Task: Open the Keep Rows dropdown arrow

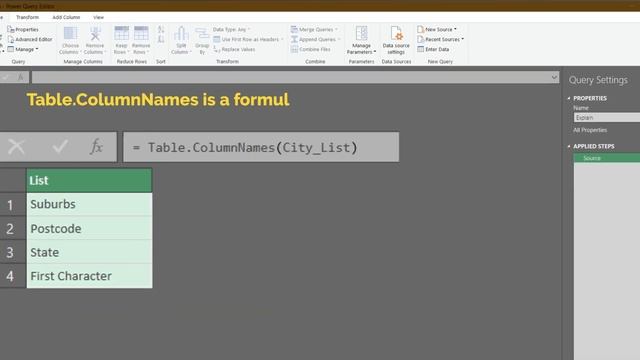Action: point(128,52)
